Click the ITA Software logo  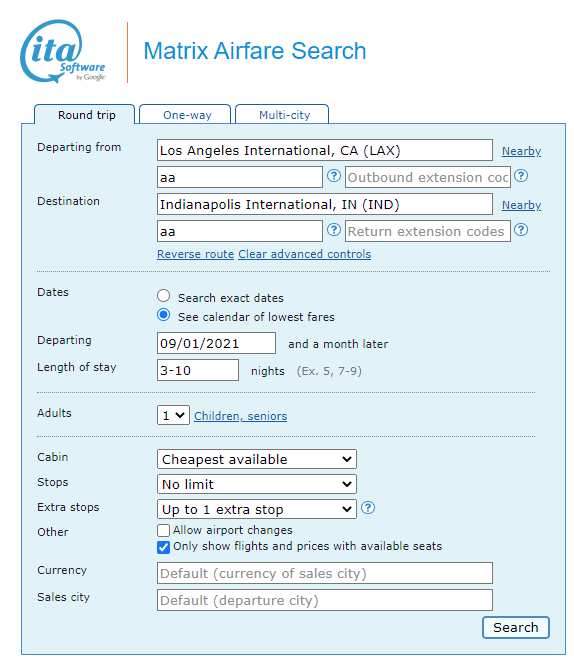click(63, 51)
